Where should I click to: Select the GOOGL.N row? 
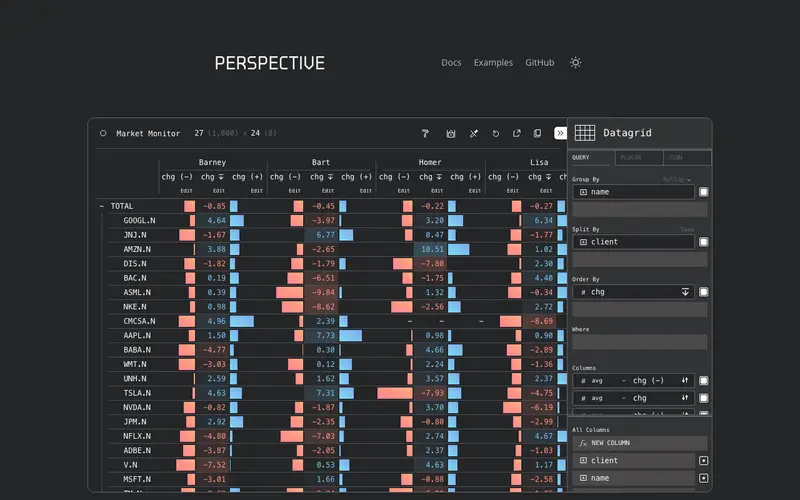click(139, 220)
